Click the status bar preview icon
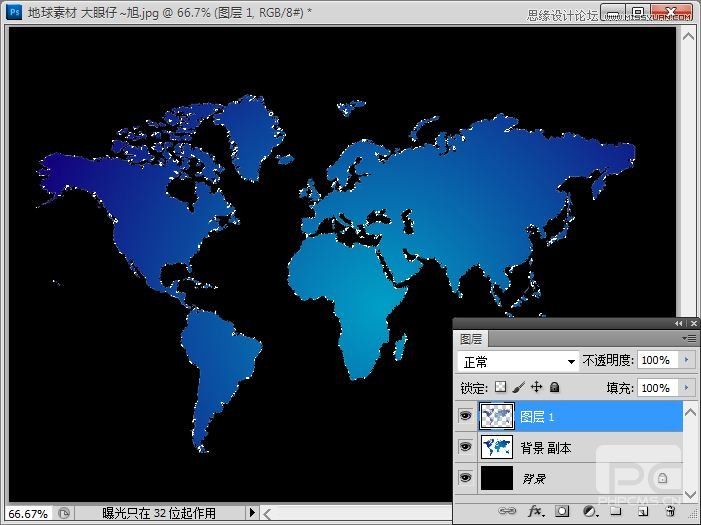701x525 pixels. point(64,513)
